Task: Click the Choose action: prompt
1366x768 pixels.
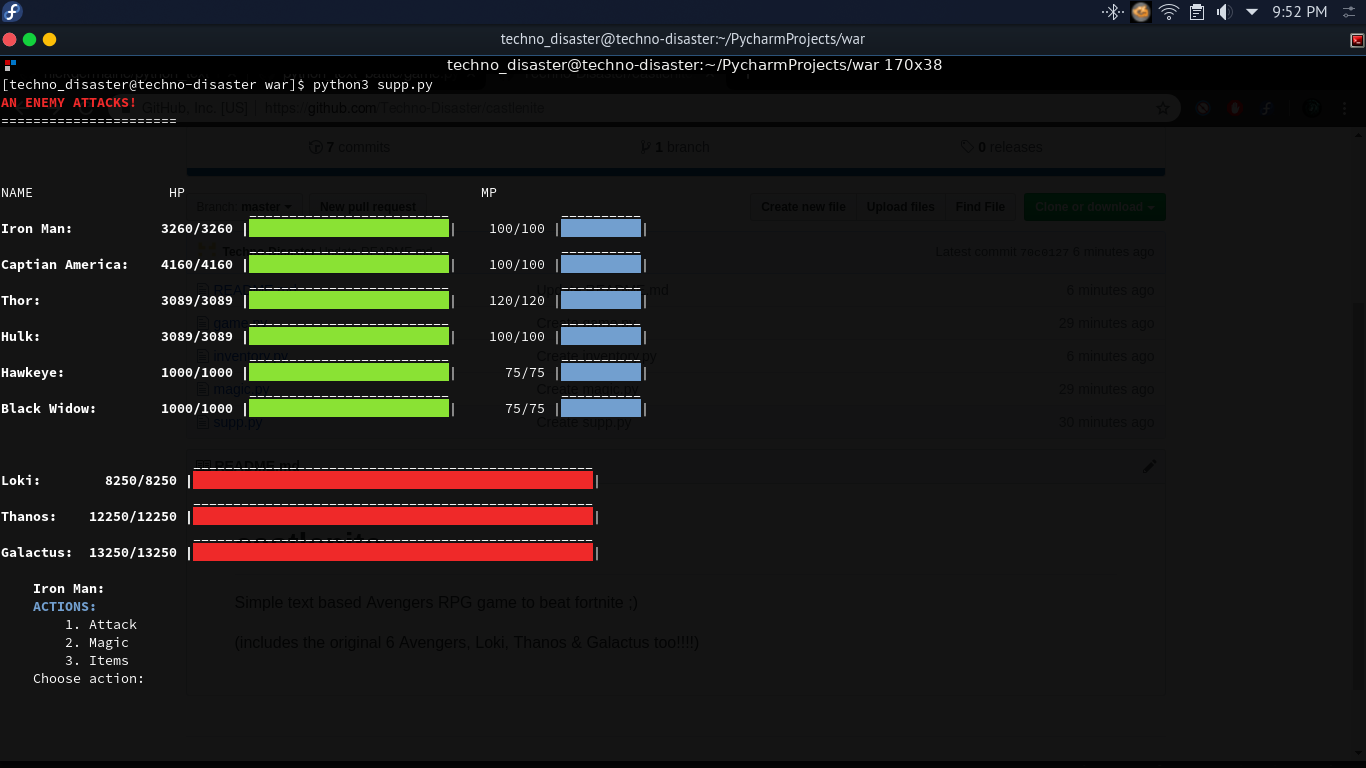Action: tap(89, 678)
